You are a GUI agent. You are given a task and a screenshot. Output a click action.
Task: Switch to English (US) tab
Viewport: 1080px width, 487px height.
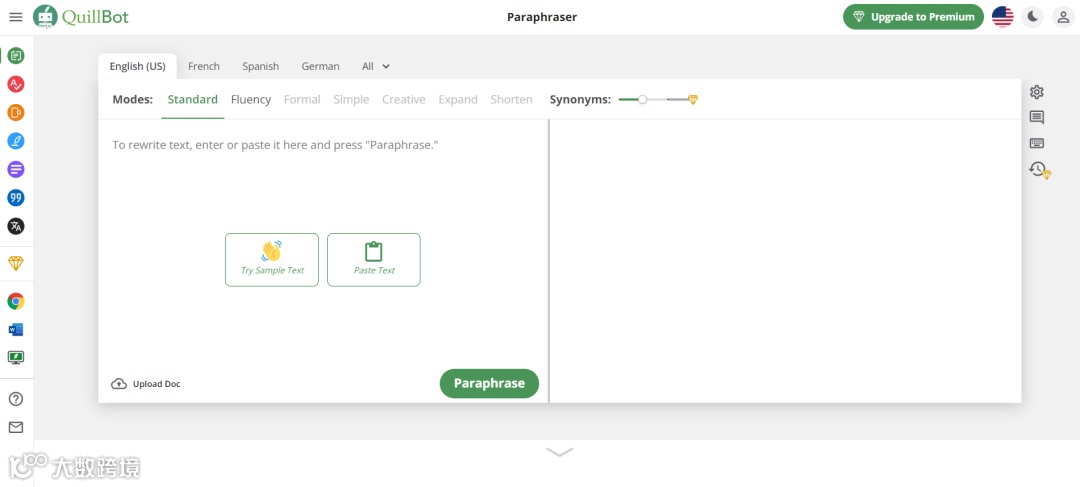[x=138, y=66]
